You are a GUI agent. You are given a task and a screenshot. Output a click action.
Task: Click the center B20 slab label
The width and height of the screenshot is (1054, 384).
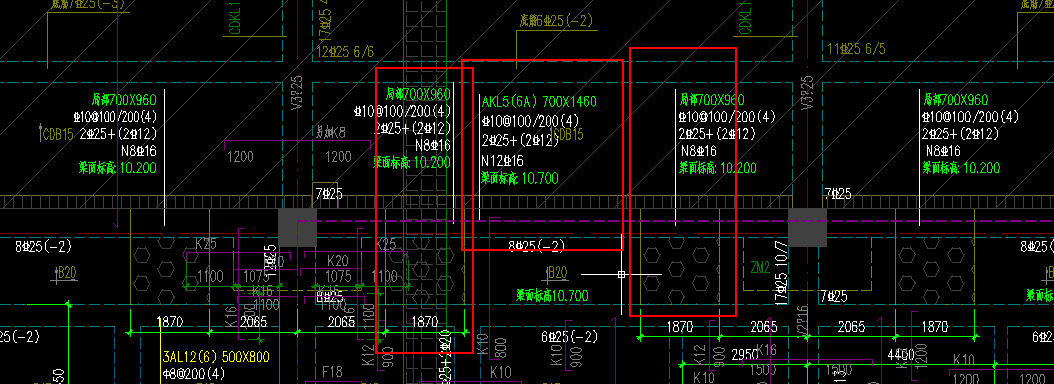[x=558, y=272]
